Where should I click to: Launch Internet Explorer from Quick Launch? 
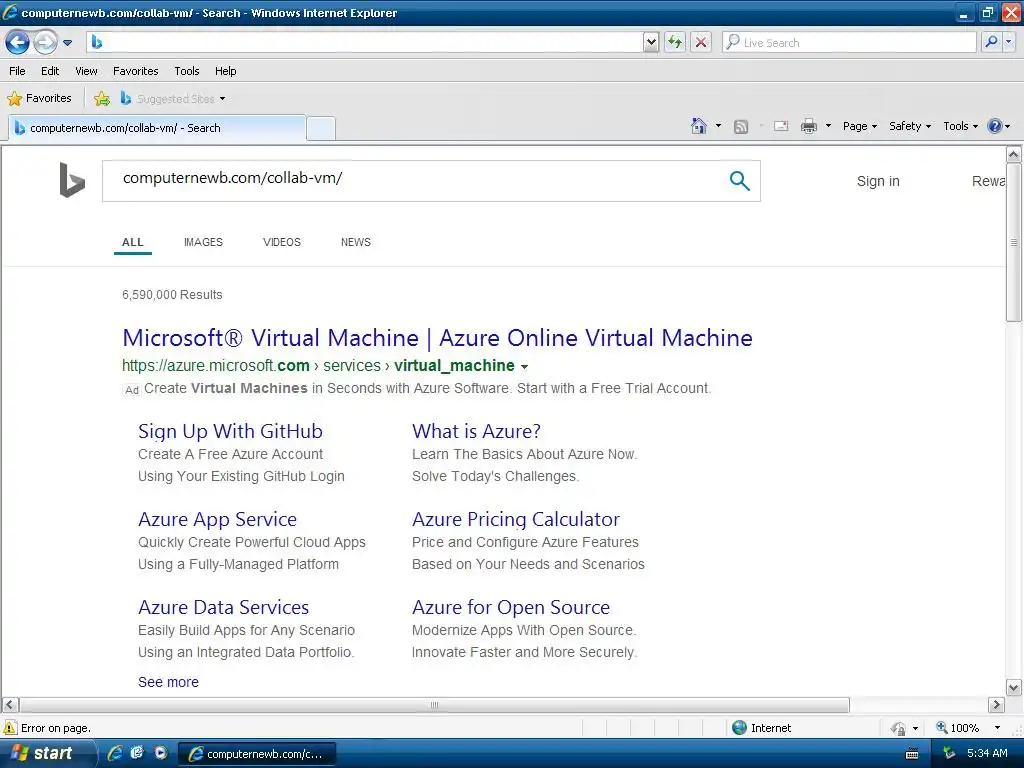(115, 754)
